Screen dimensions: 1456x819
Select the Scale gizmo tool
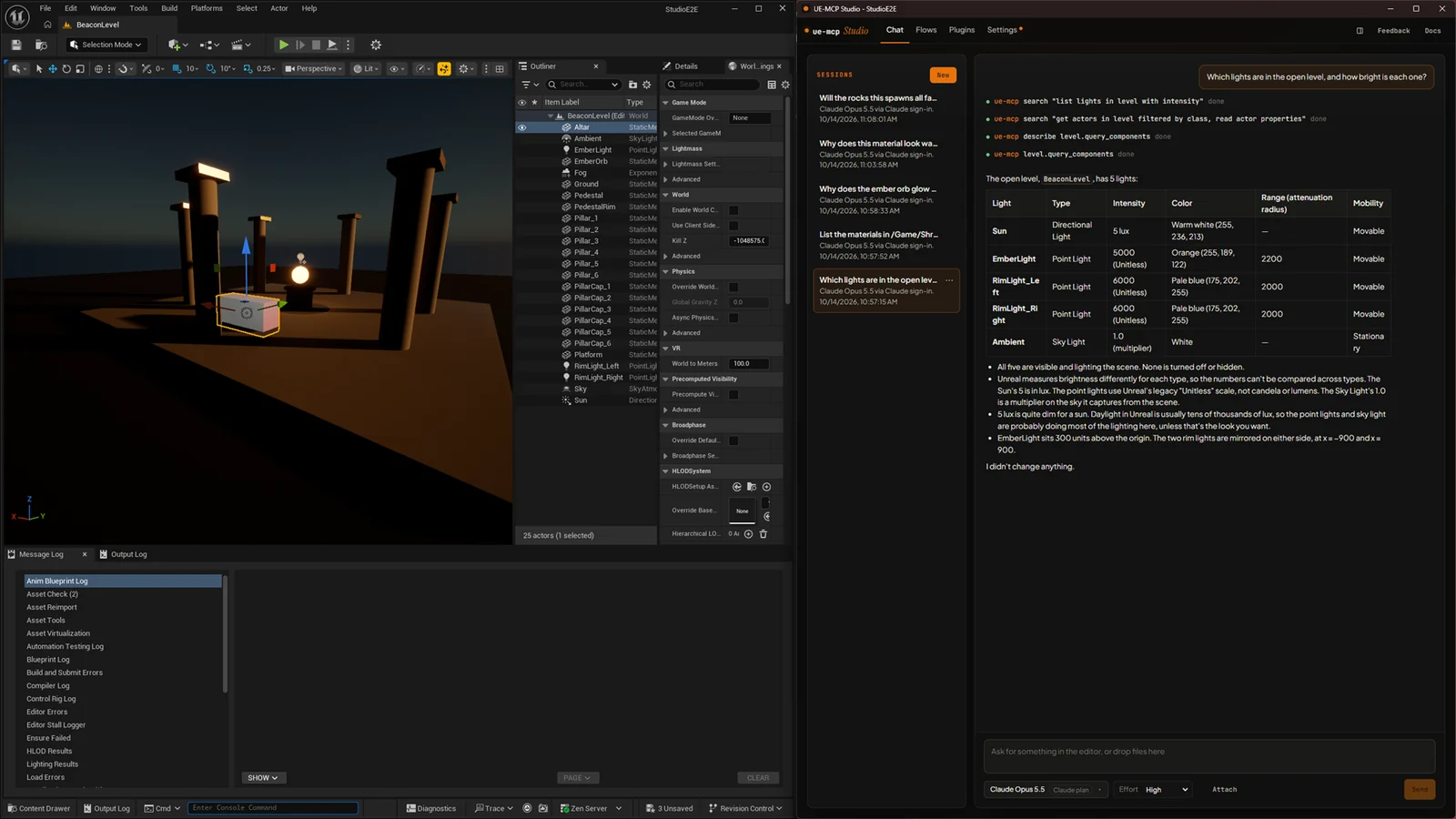80,68
